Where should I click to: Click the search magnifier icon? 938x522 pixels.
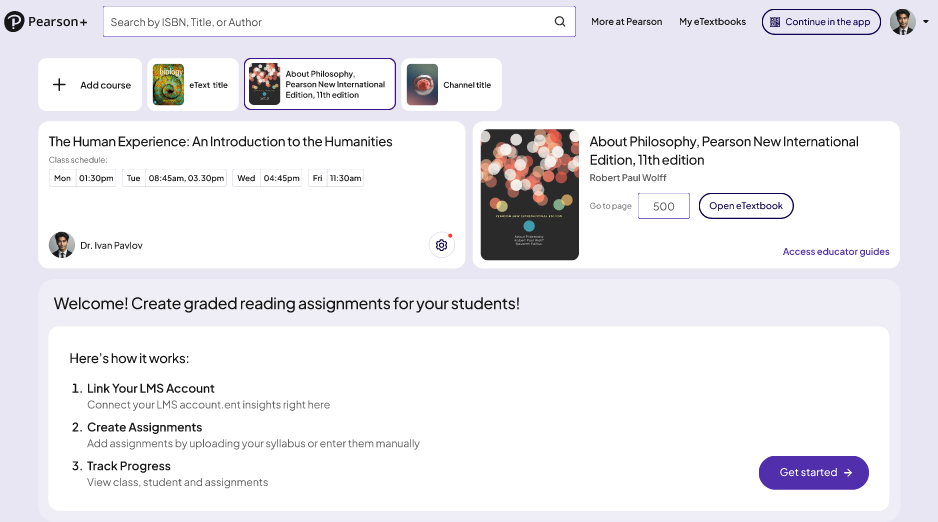pos(560,22)
